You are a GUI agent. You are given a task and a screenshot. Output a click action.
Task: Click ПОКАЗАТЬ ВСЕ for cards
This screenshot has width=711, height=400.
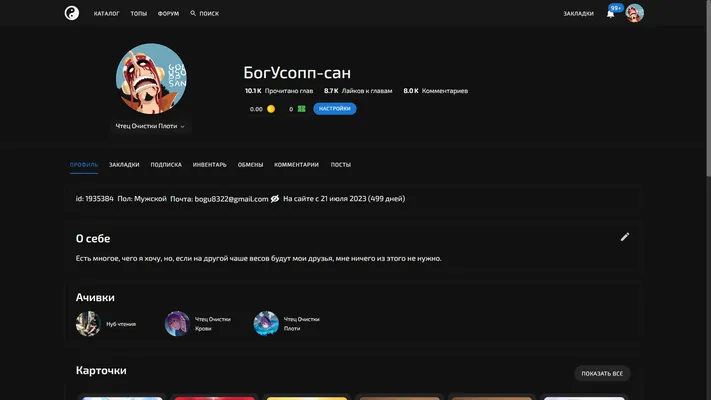pyautogui.click(x=602, y=373)
